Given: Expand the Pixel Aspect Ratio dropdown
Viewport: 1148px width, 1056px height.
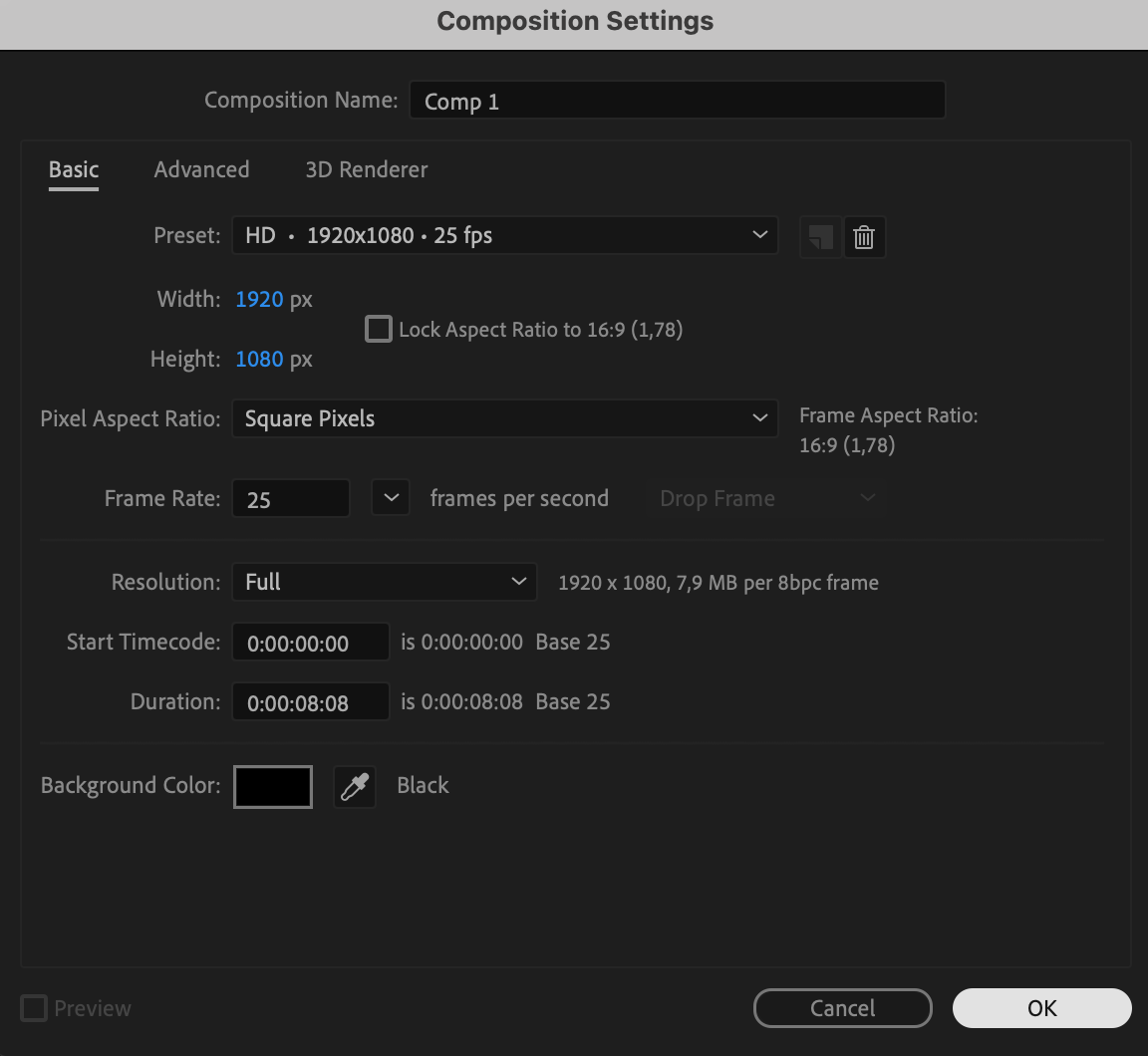Looking at the screenshot, I should point(504,418).
